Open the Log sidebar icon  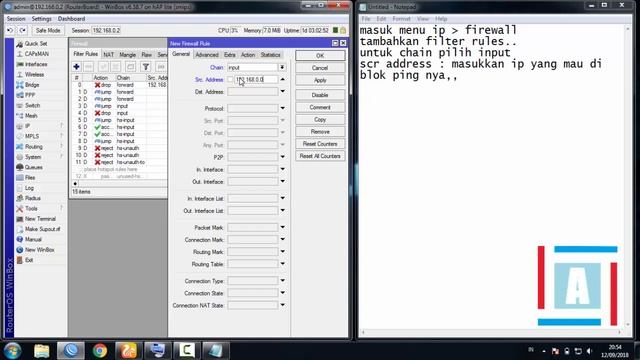(19, 188)
